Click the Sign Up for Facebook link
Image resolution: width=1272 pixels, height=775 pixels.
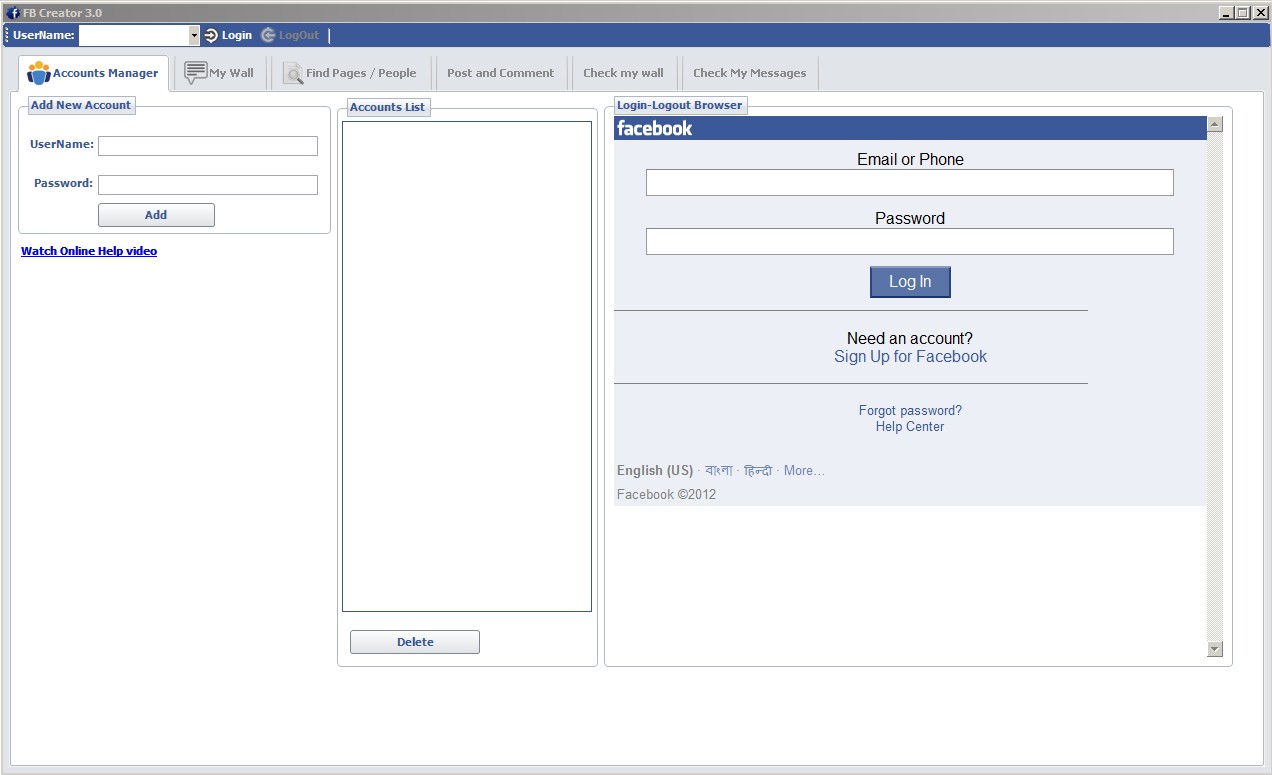click(910, 357)
